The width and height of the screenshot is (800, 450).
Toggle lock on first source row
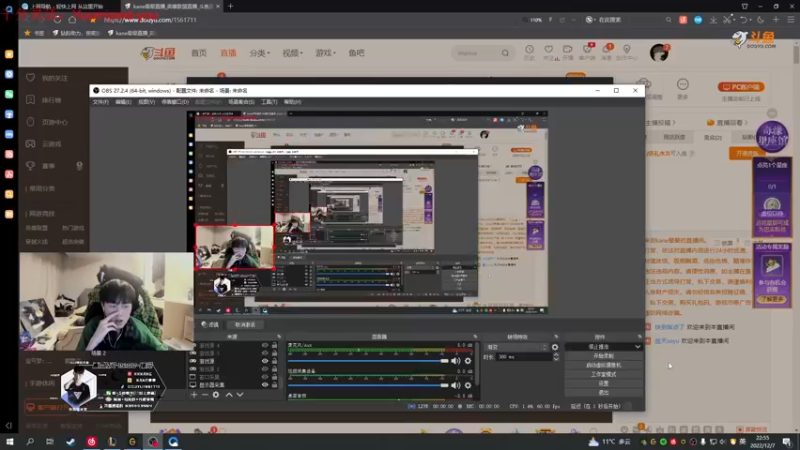[274, 345]
